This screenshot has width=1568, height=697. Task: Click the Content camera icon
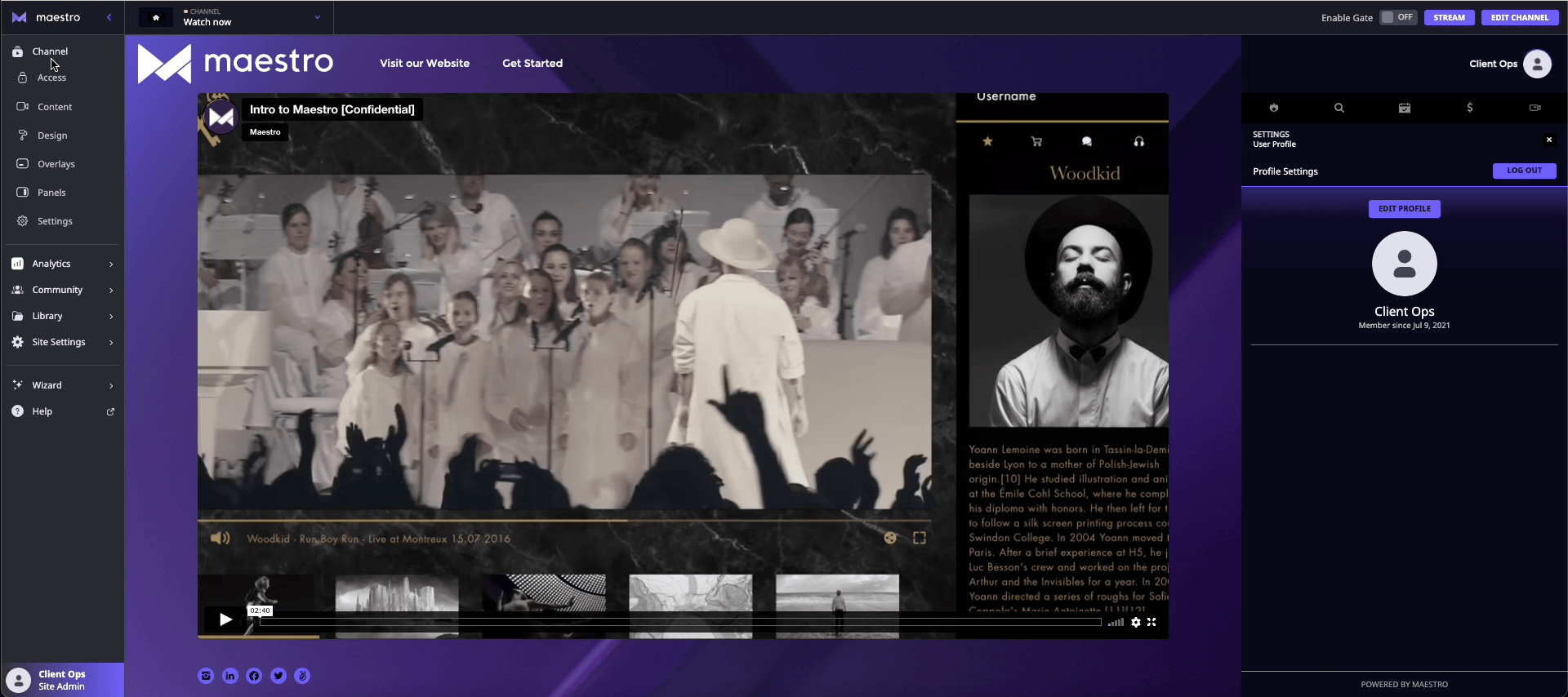[x=23, y=106]
